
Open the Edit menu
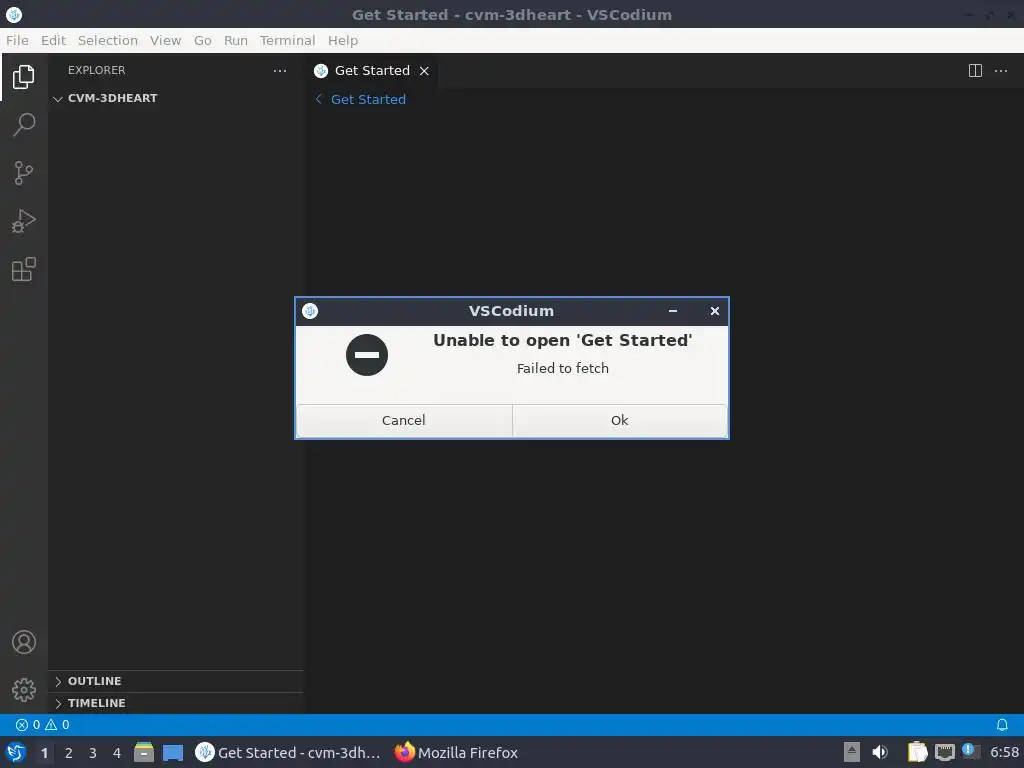pos(54,40)
